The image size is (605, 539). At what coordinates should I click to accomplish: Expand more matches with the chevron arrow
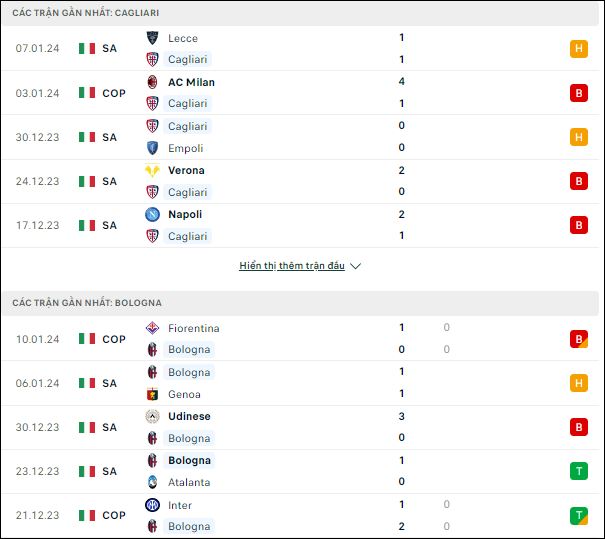(355, 266)
